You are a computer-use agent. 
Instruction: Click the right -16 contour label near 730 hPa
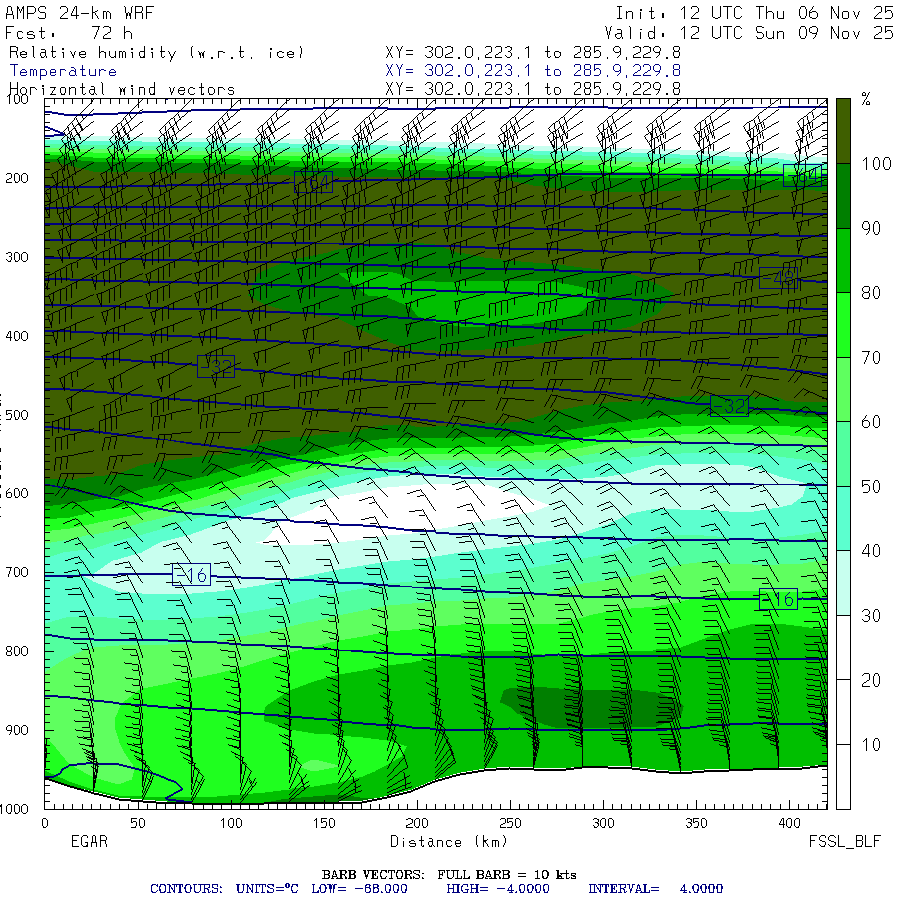coord(778,599)
